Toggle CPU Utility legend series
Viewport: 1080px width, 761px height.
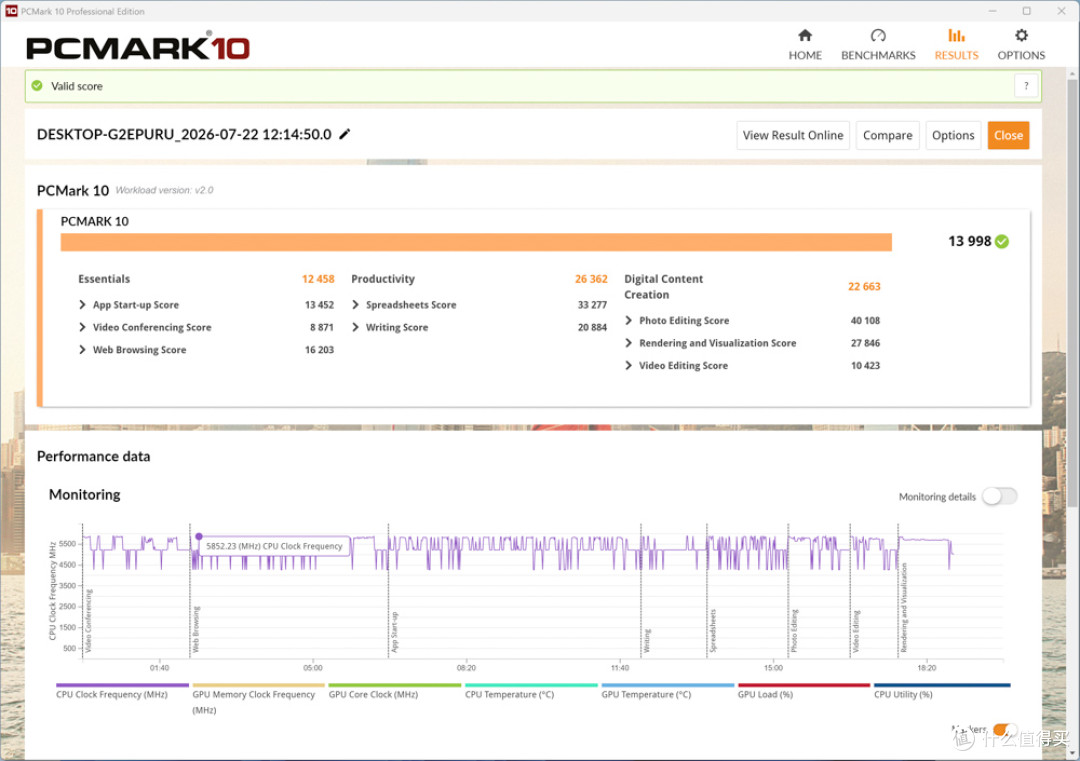[941, 691]
